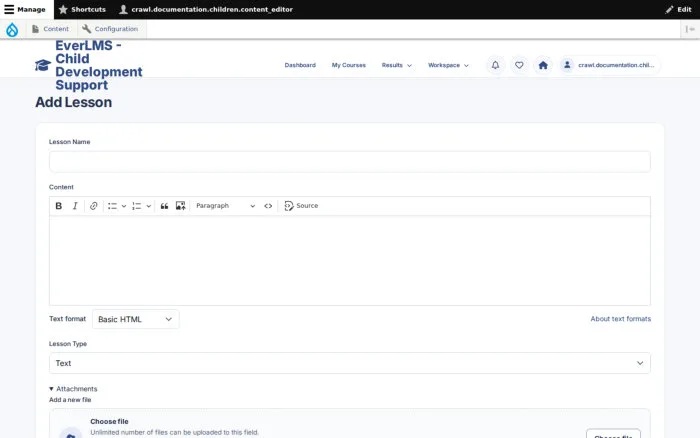Open Shortcuts star menu

82,9
